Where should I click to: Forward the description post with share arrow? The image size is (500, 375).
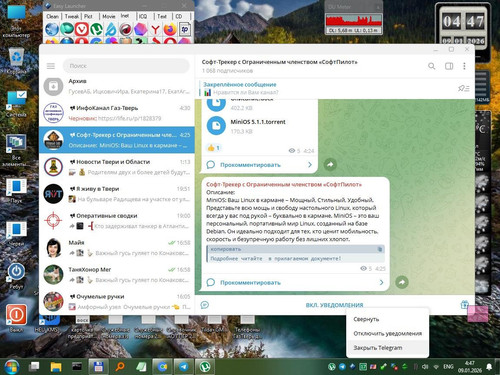402,282
